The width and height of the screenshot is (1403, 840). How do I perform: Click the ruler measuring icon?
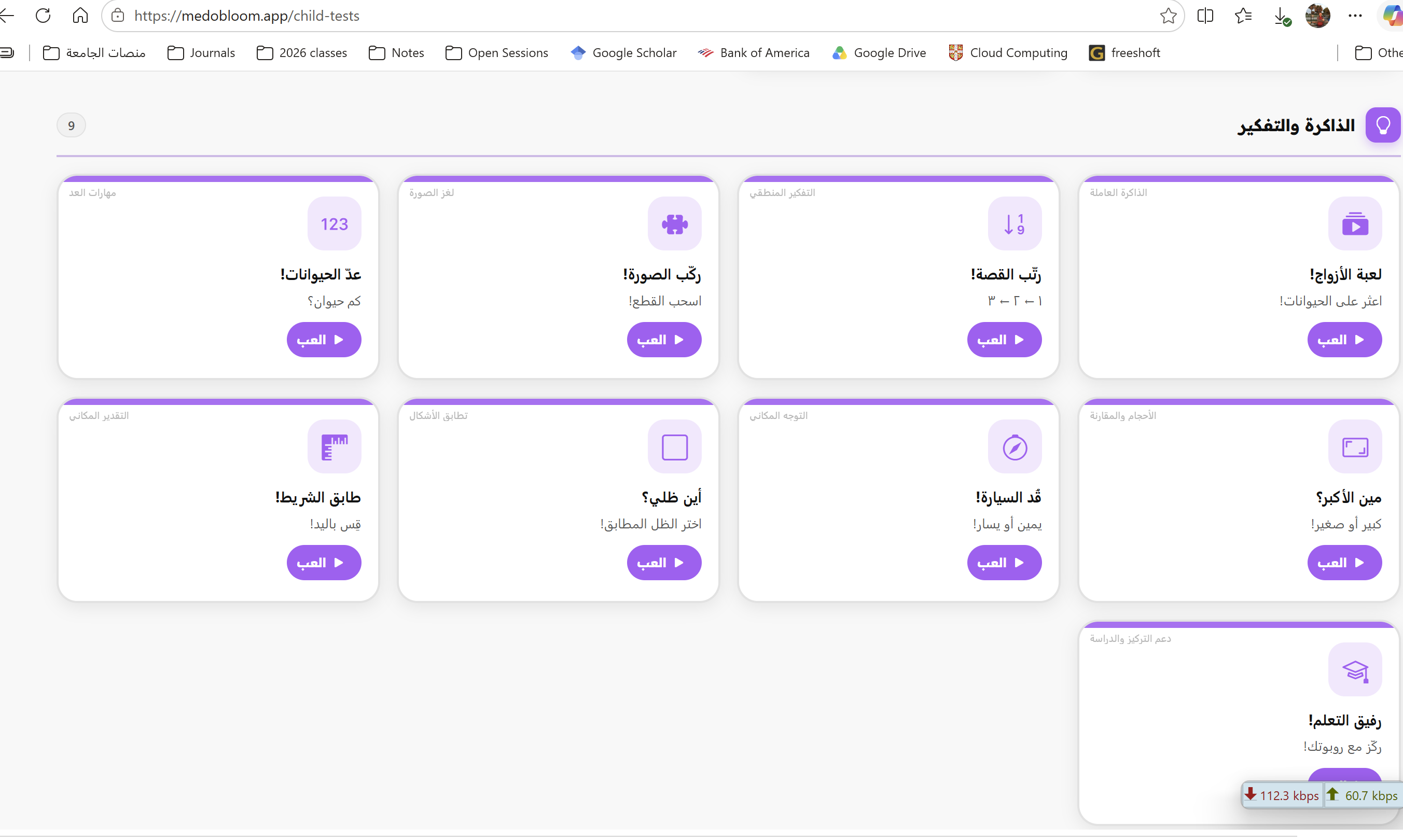click(334, 446)
